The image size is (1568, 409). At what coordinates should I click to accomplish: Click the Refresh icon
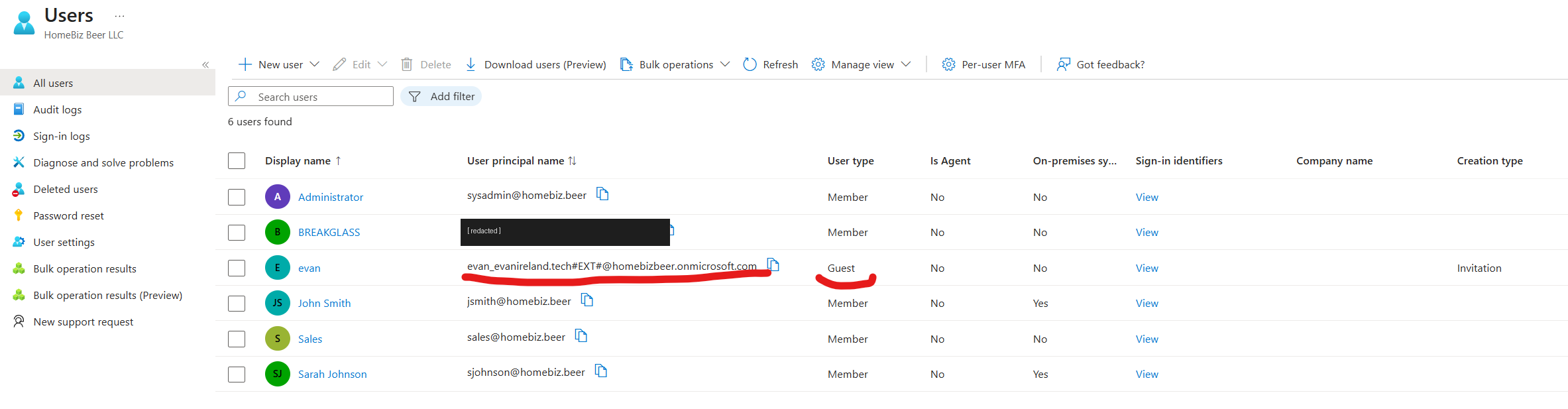pyautogui.click(x=750, y=64)
